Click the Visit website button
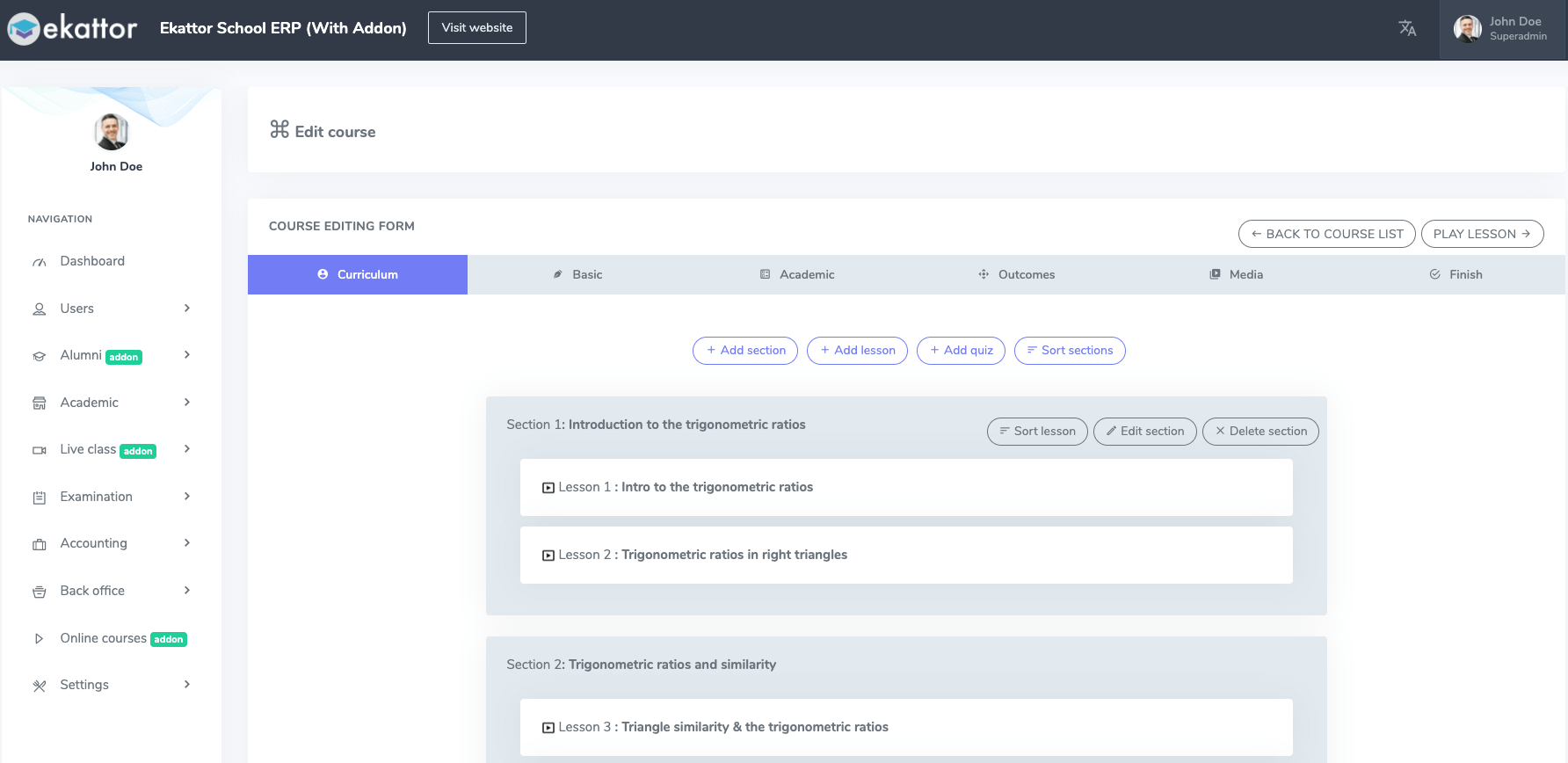1568x763 pixels. [x=477, y=27]
